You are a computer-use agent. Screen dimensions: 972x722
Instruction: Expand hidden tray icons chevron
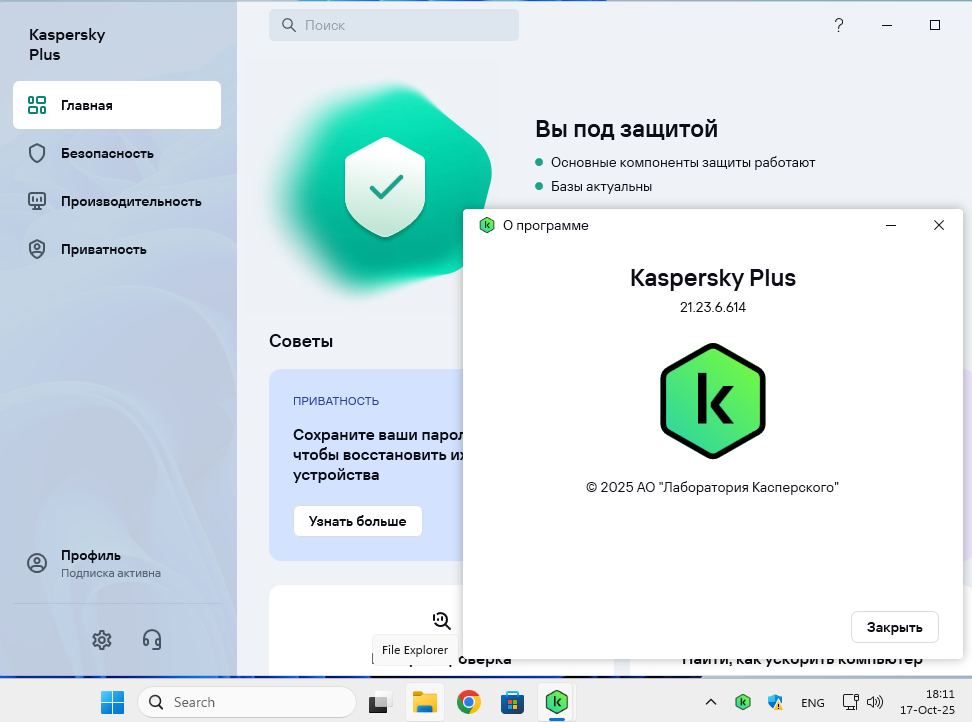point(711,702)
